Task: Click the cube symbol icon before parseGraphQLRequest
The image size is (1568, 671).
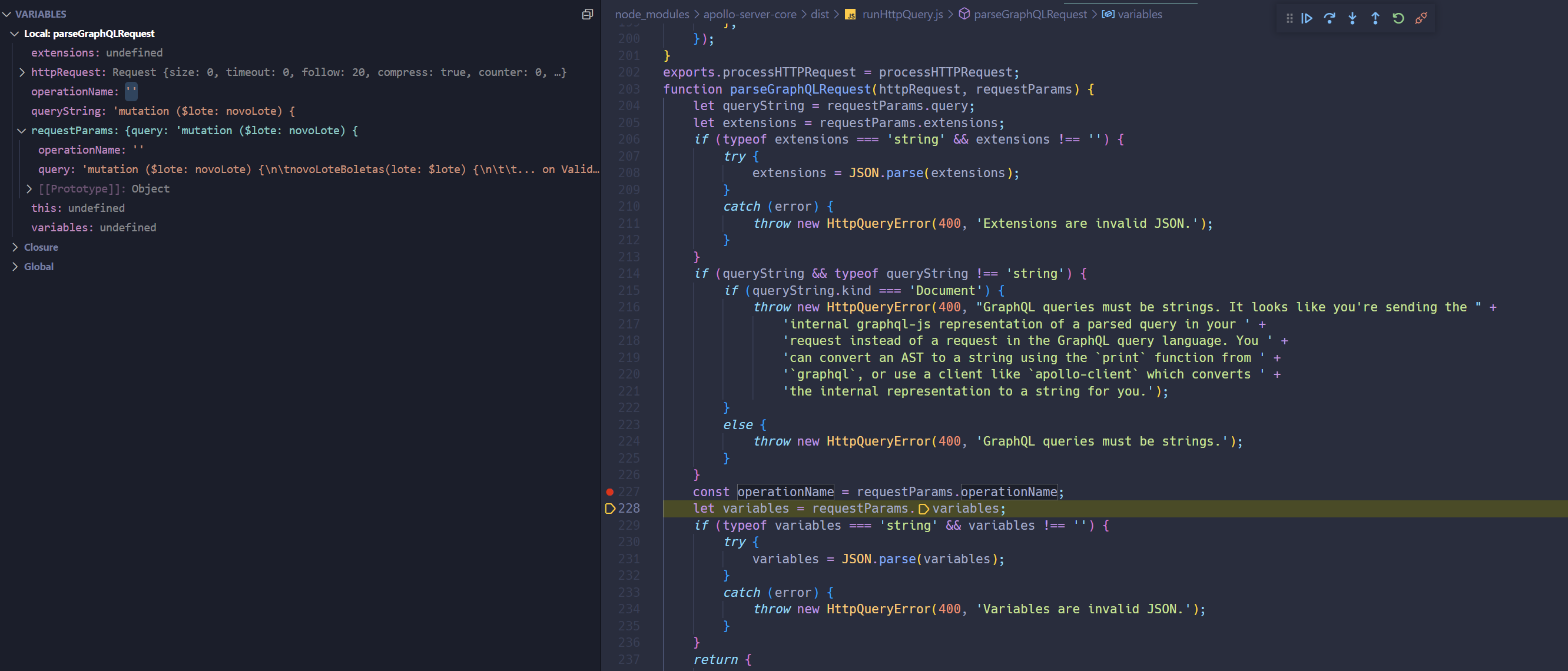Action: (965, 14)
